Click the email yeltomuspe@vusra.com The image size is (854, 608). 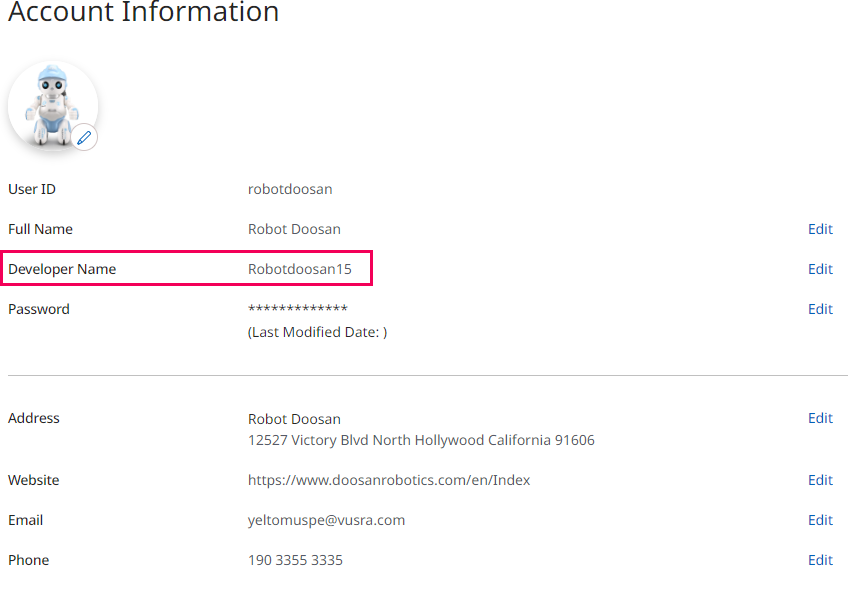click(x=326, y=520)
